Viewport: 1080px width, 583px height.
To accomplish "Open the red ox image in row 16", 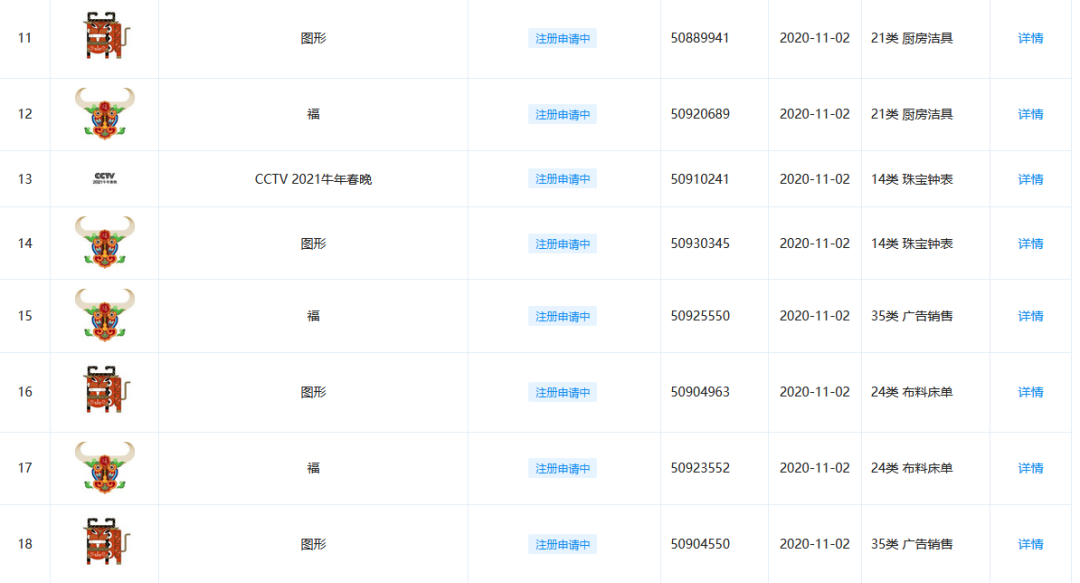I will tap(105, 389).
